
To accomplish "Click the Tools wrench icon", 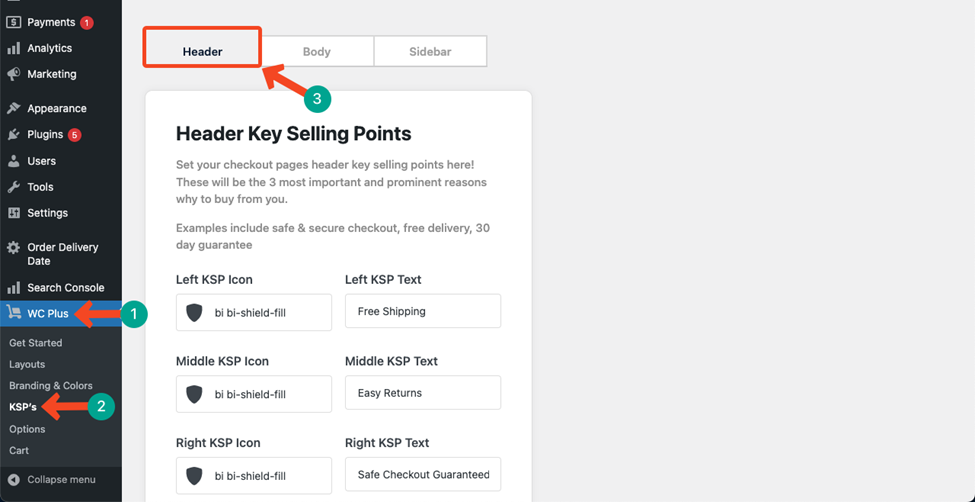I will tap(13, 187).
